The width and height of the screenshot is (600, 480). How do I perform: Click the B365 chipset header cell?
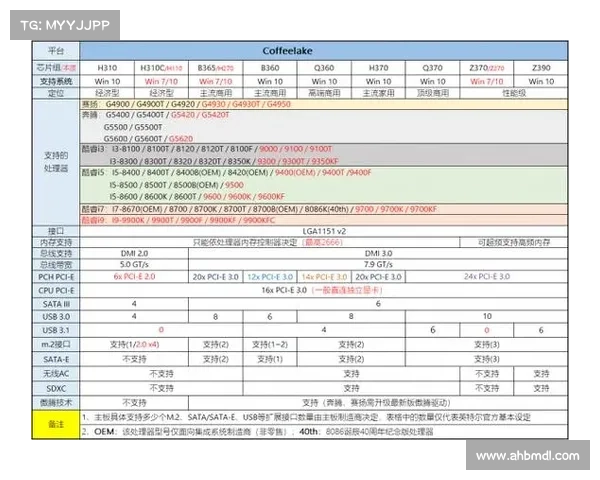[215, 68]
